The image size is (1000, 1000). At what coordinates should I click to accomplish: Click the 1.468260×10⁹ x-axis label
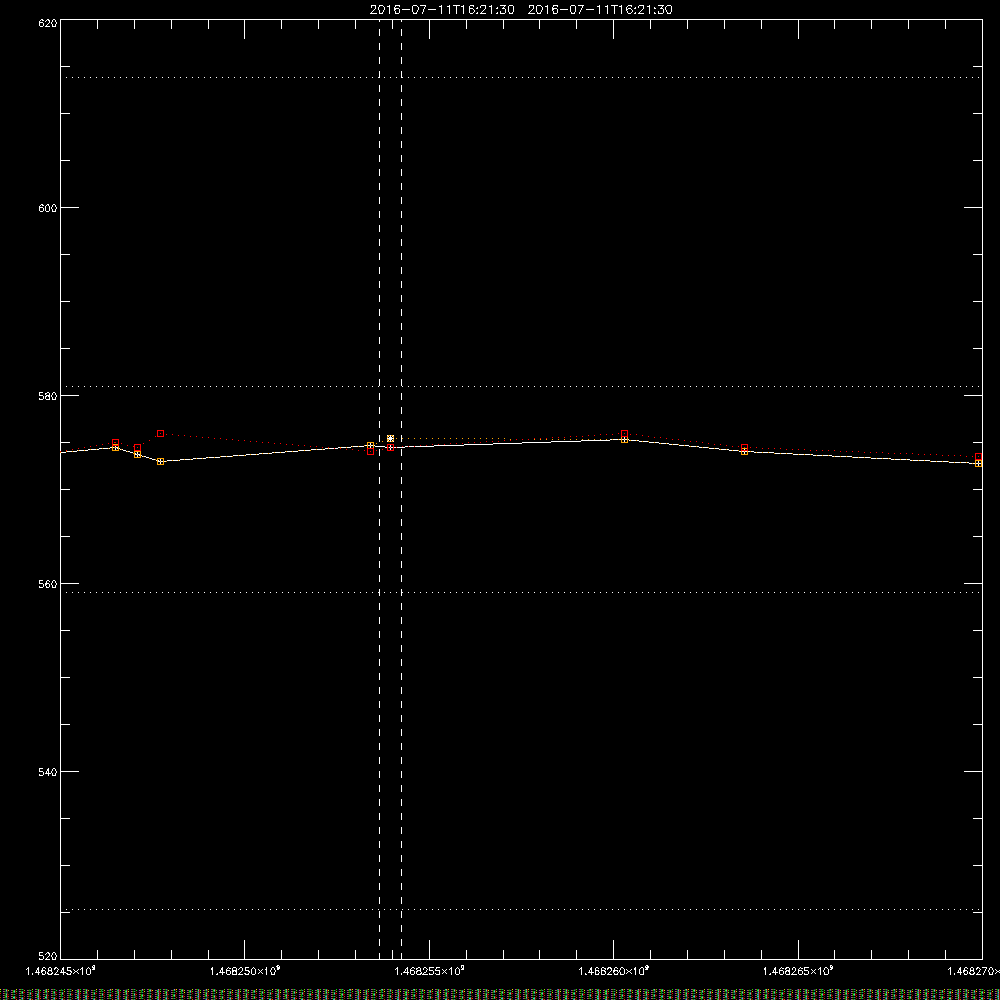pyautogui.click(x=614, y=971)
